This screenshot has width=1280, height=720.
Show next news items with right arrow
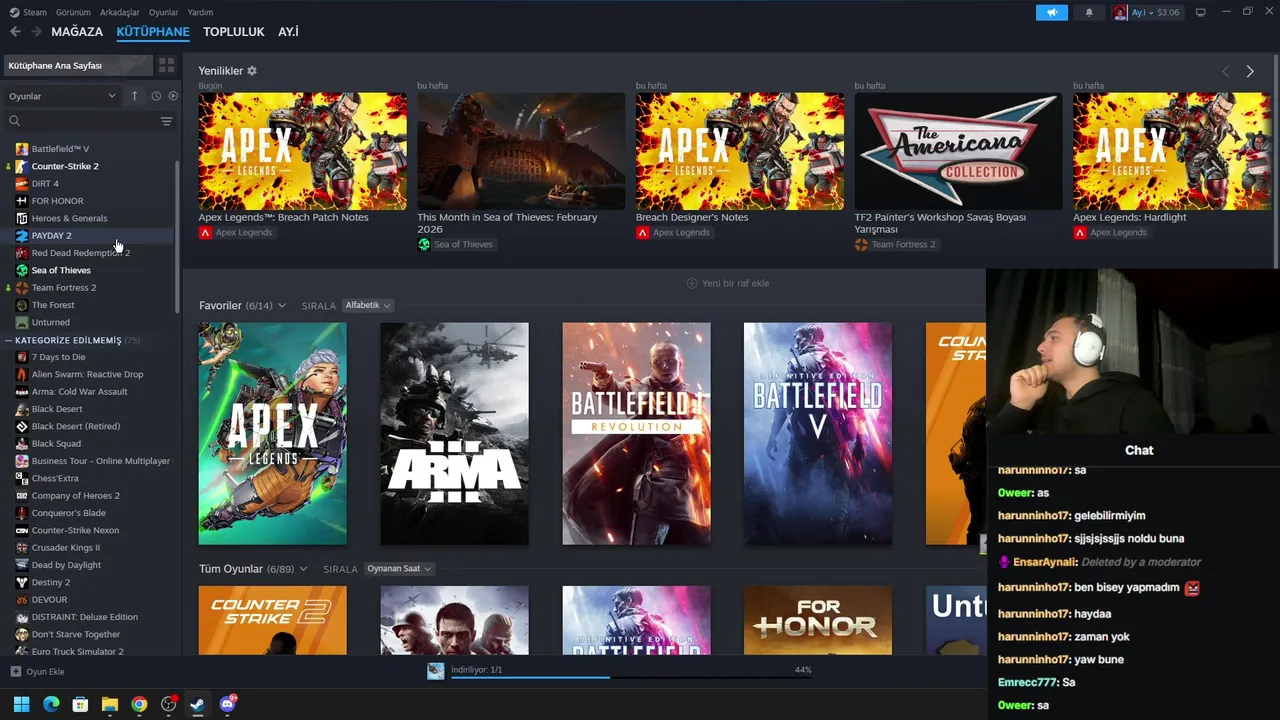[x=1250, y=71]
